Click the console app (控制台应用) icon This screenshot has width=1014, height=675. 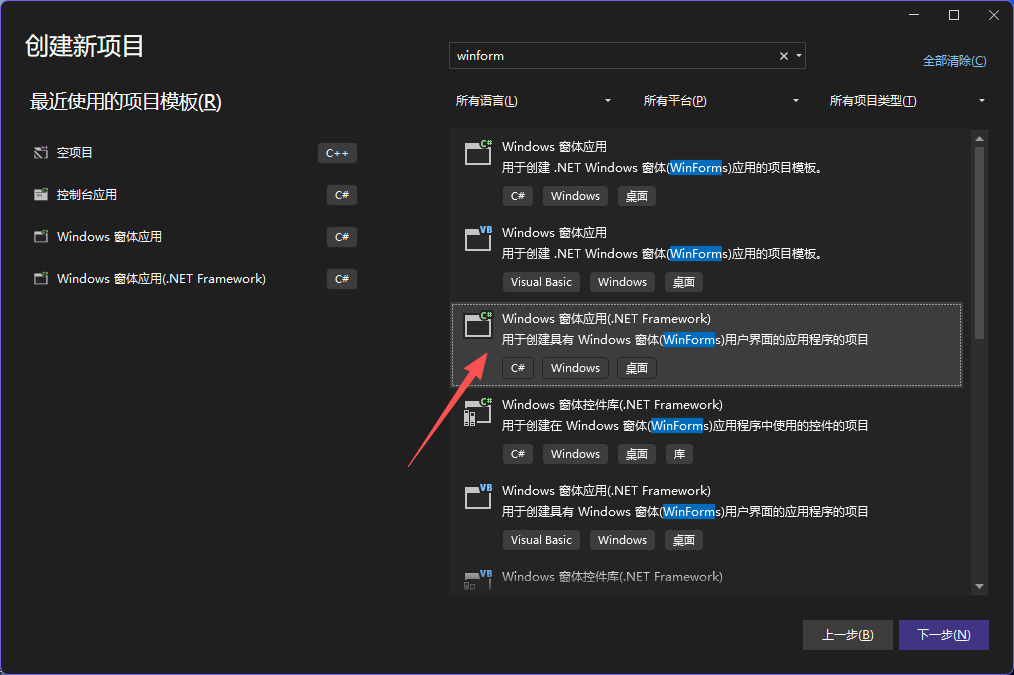(41, 195)
